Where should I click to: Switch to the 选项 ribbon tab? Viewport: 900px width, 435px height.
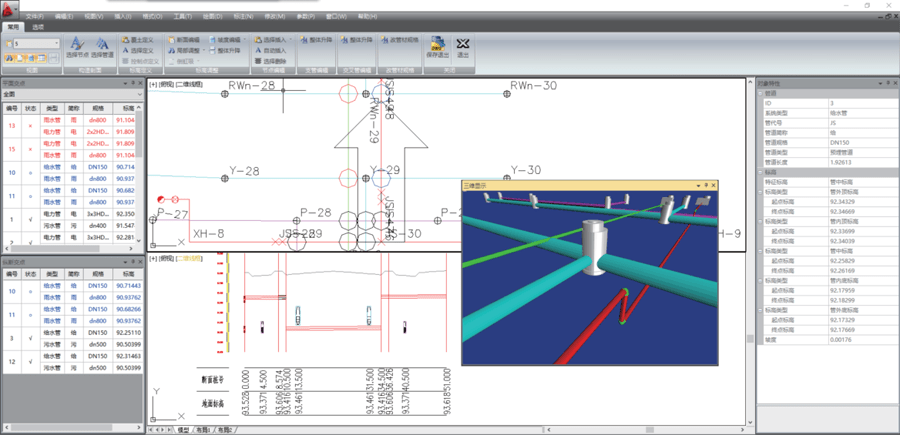(x=38, y=27)
